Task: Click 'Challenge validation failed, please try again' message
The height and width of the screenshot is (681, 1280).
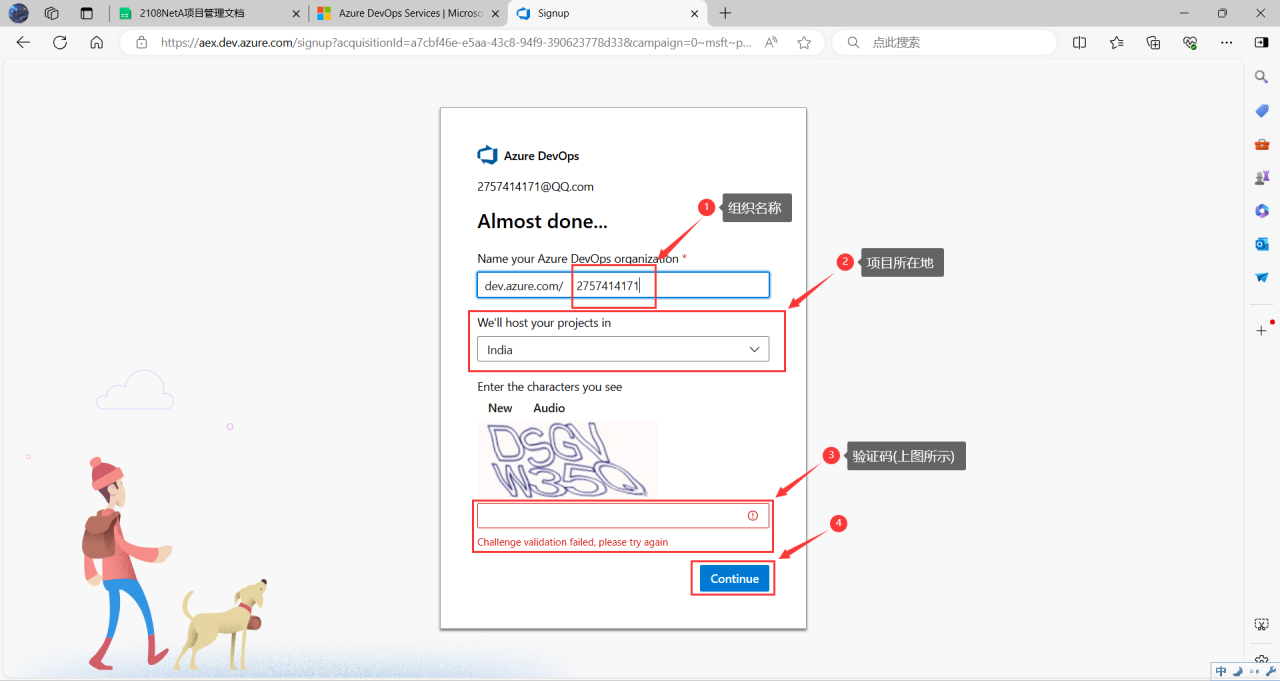Action: point(573,542)
